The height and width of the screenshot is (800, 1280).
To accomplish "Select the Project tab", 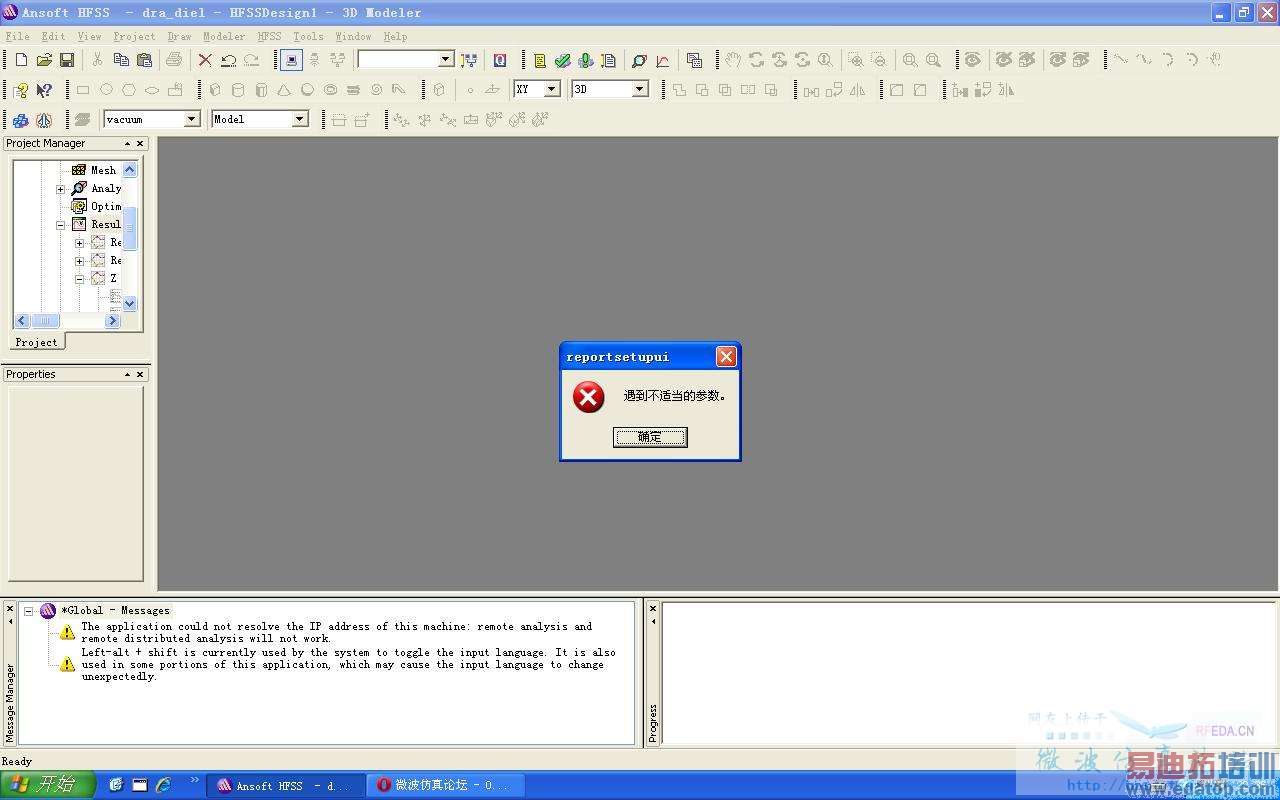I will coord(37,342).
